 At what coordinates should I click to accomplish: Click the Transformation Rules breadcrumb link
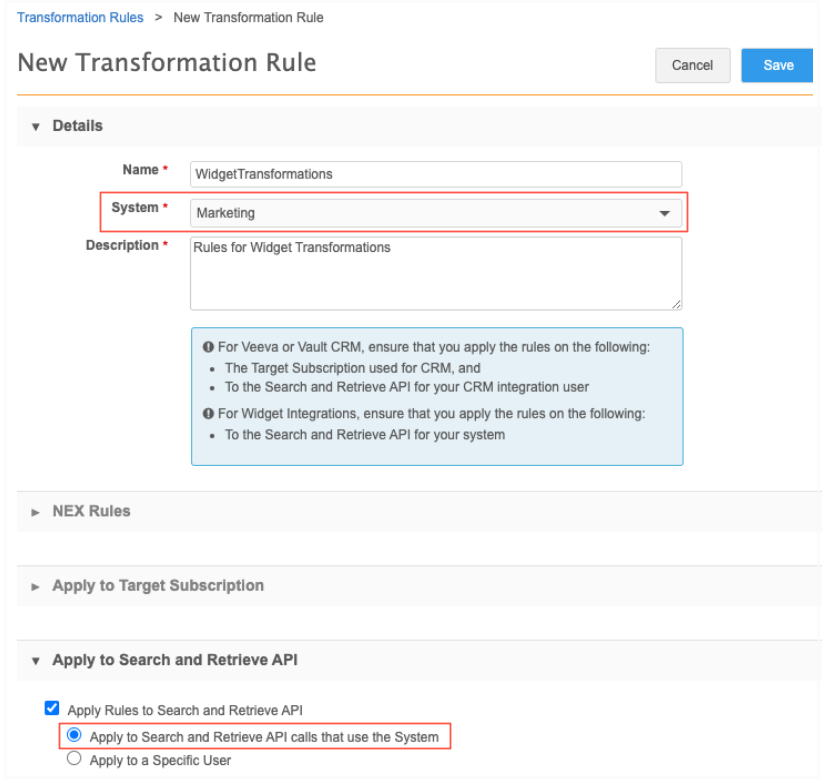80,17
